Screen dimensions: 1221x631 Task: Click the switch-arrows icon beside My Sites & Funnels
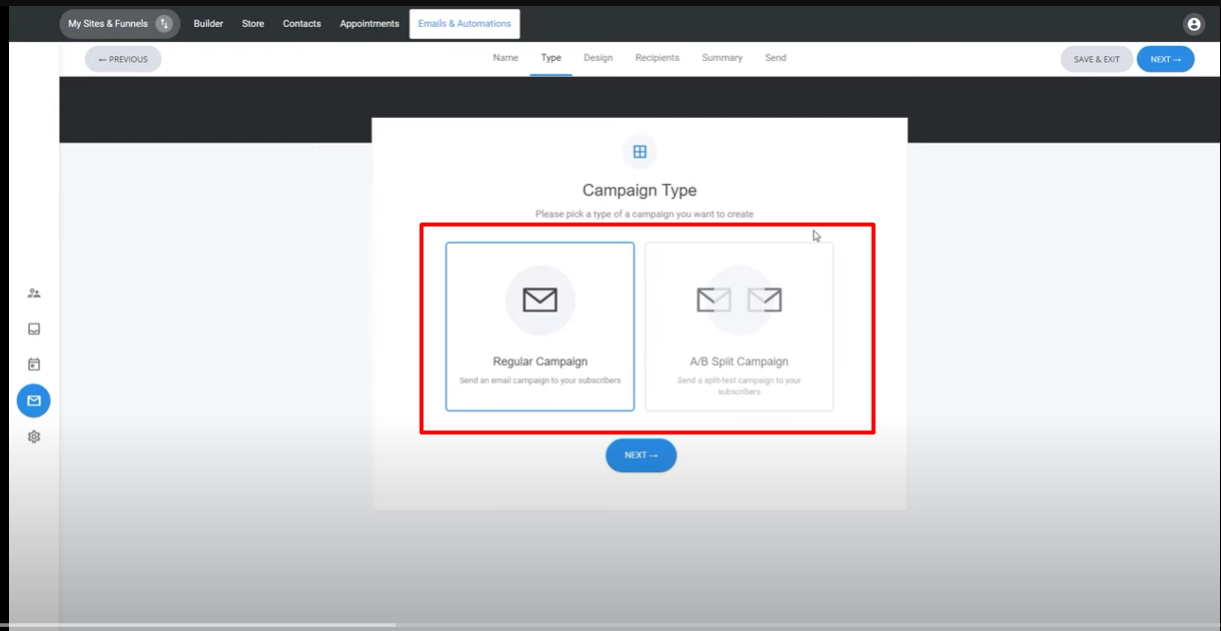[164, 24]
